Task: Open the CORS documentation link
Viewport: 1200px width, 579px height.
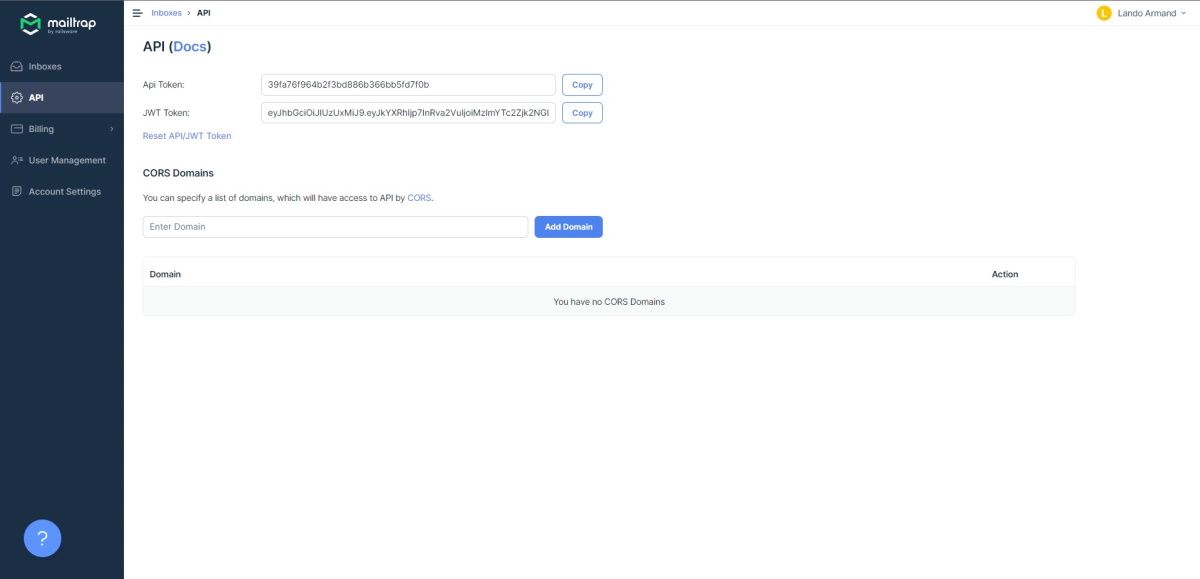Action: (421, 197)
